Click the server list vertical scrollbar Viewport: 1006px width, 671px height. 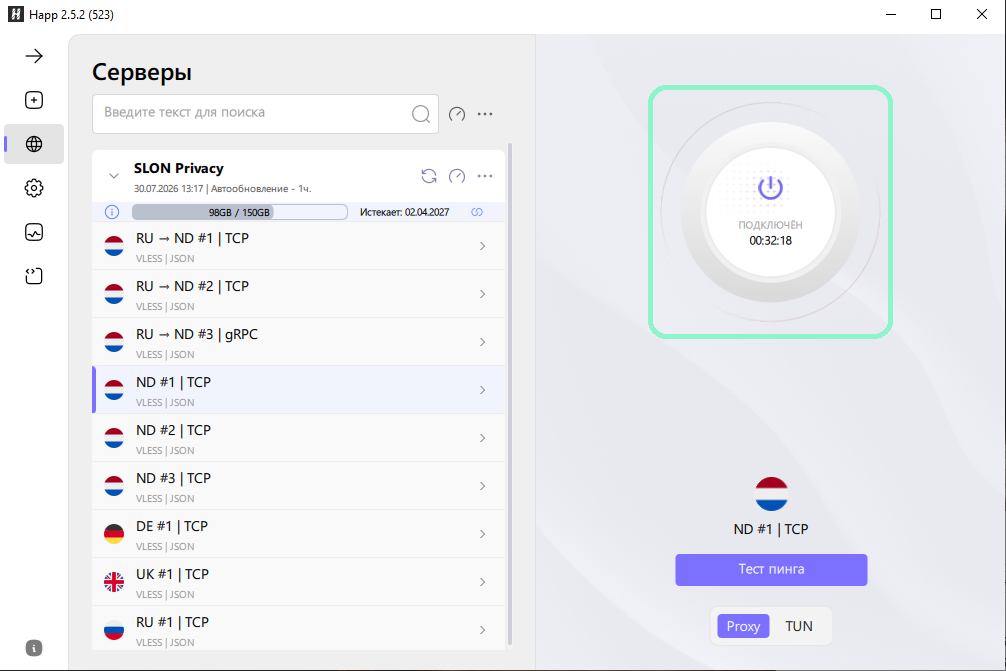(x=510, y=394)
